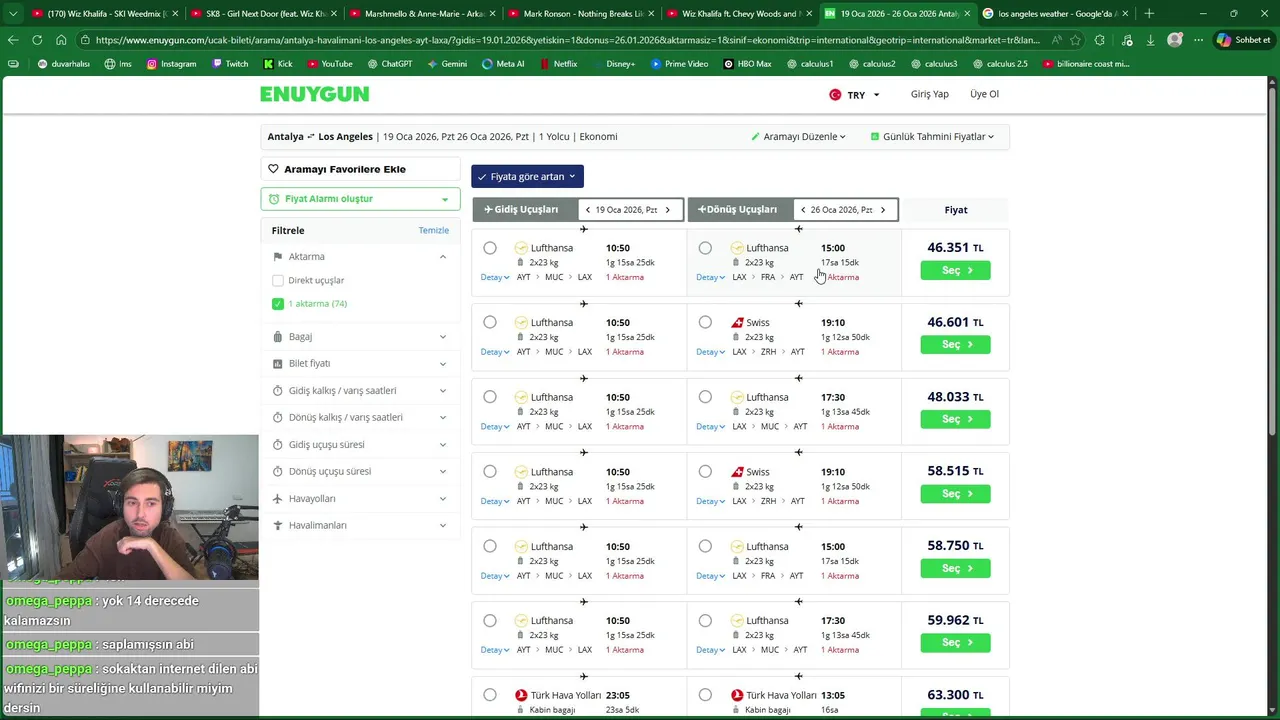Bookmark this page with the star icon
The height and width of the screenshot is (720, 1280).
pos(1075,40)
